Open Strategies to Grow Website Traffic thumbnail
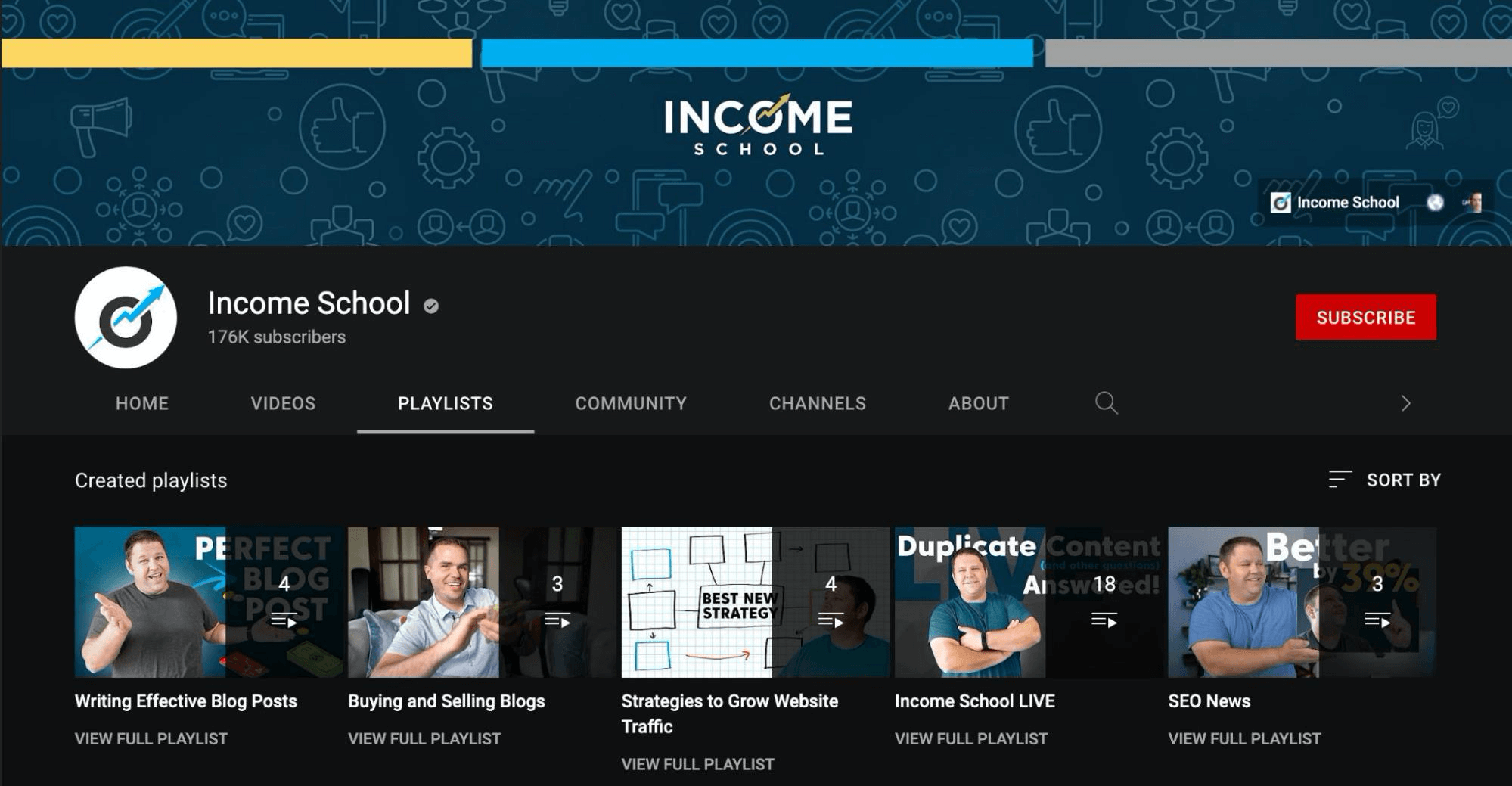 [756, 602]
